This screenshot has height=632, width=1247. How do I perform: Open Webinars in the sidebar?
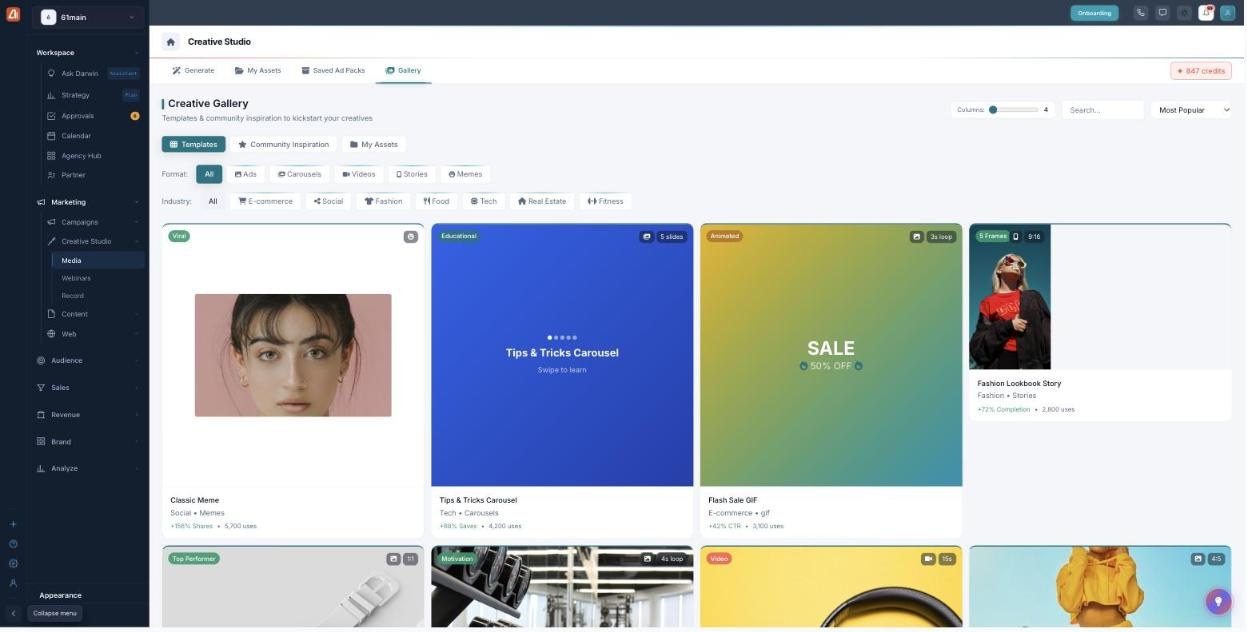[x=76, y=278]
